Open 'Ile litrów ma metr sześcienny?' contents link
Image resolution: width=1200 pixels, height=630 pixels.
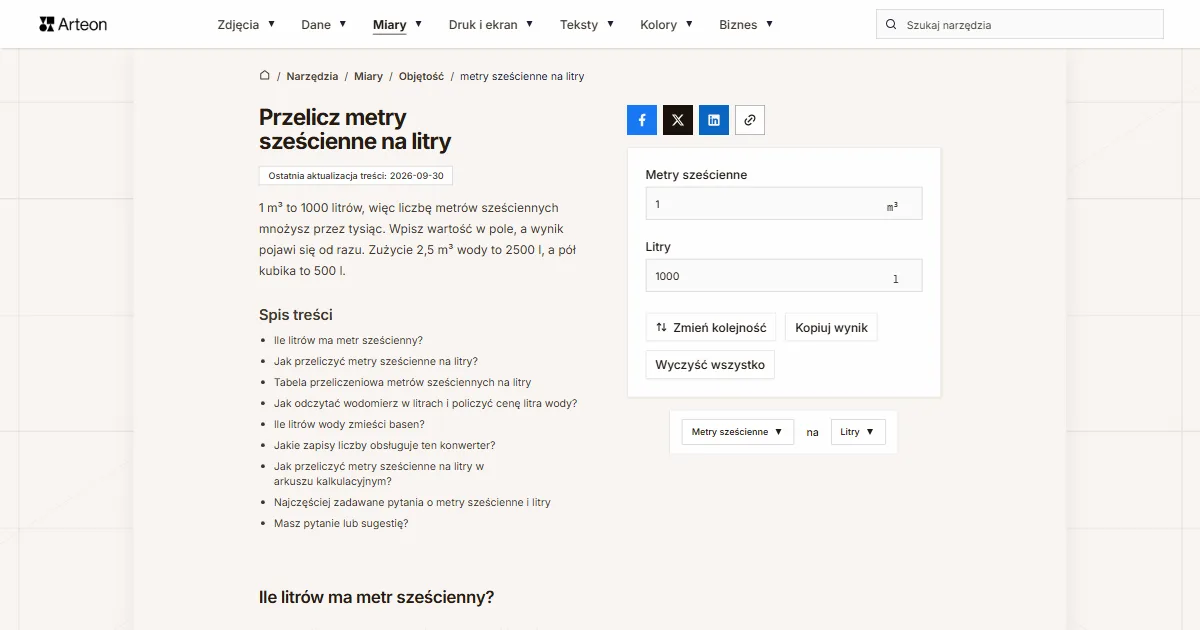click(x=348, y=340)
